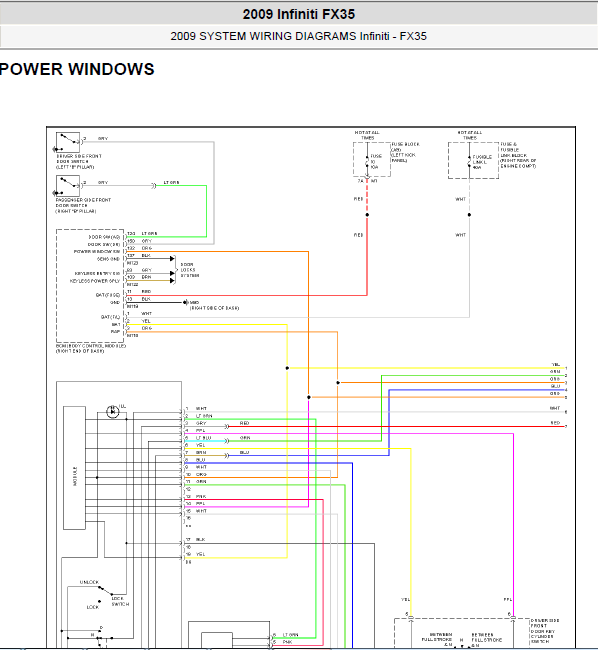Click the "PASSENGER SIDE FRONT DOOR SWITCH" label

coord(83,206)
